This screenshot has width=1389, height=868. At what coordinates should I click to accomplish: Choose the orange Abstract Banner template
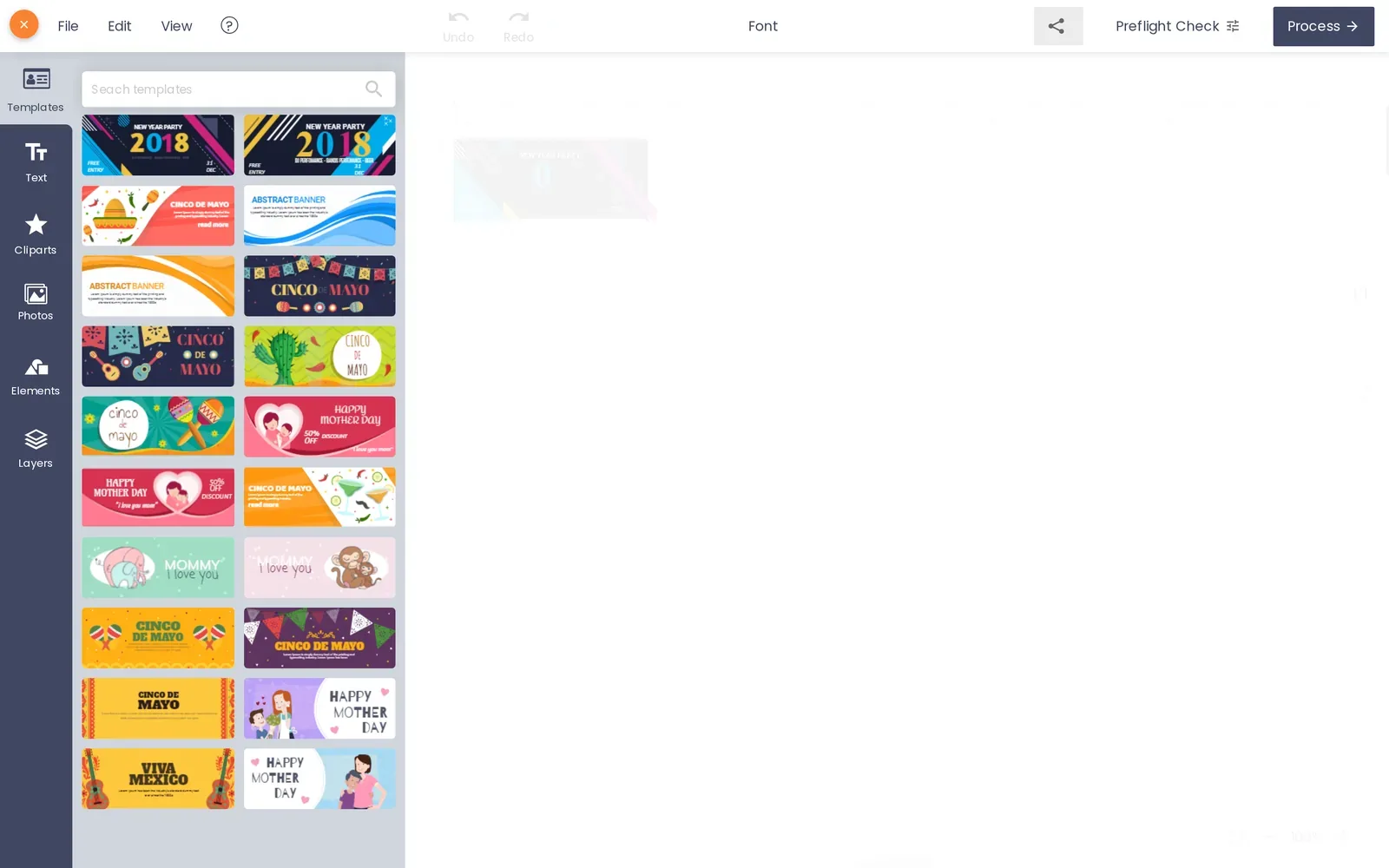[158, 286]
